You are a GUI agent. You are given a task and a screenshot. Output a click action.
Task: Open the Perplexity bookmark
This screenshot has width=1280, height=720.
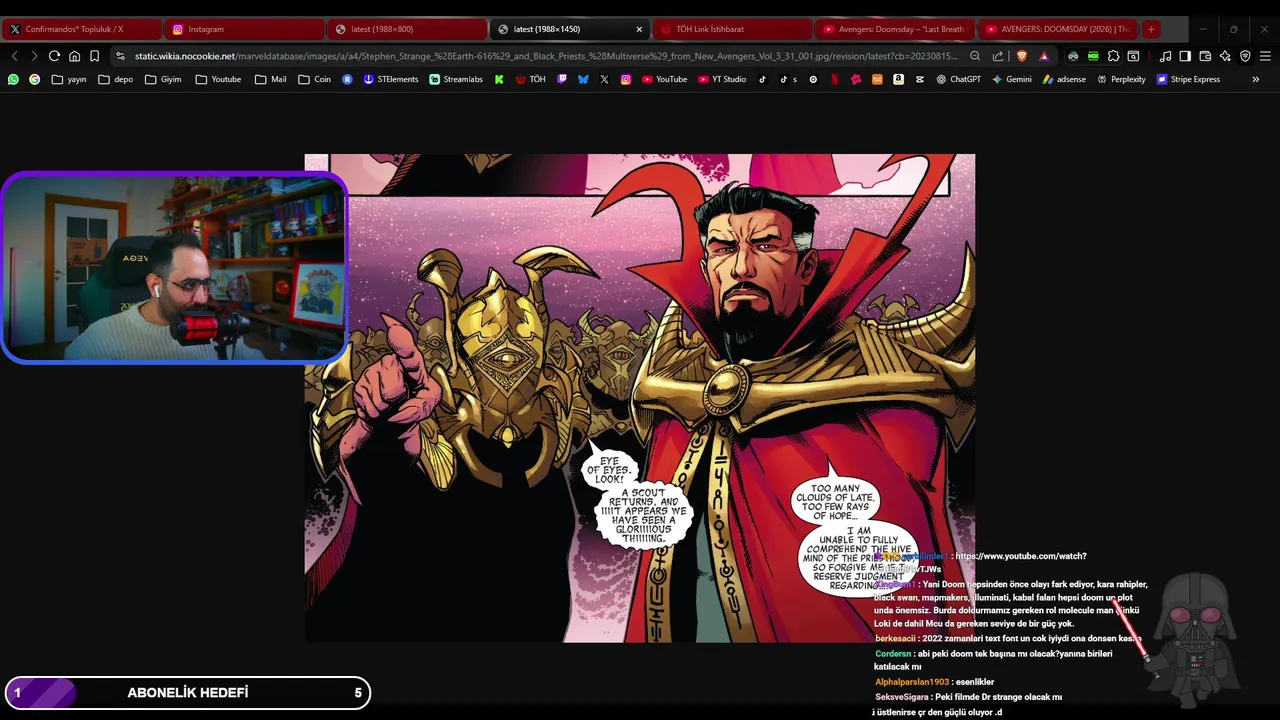[1121, 79]
